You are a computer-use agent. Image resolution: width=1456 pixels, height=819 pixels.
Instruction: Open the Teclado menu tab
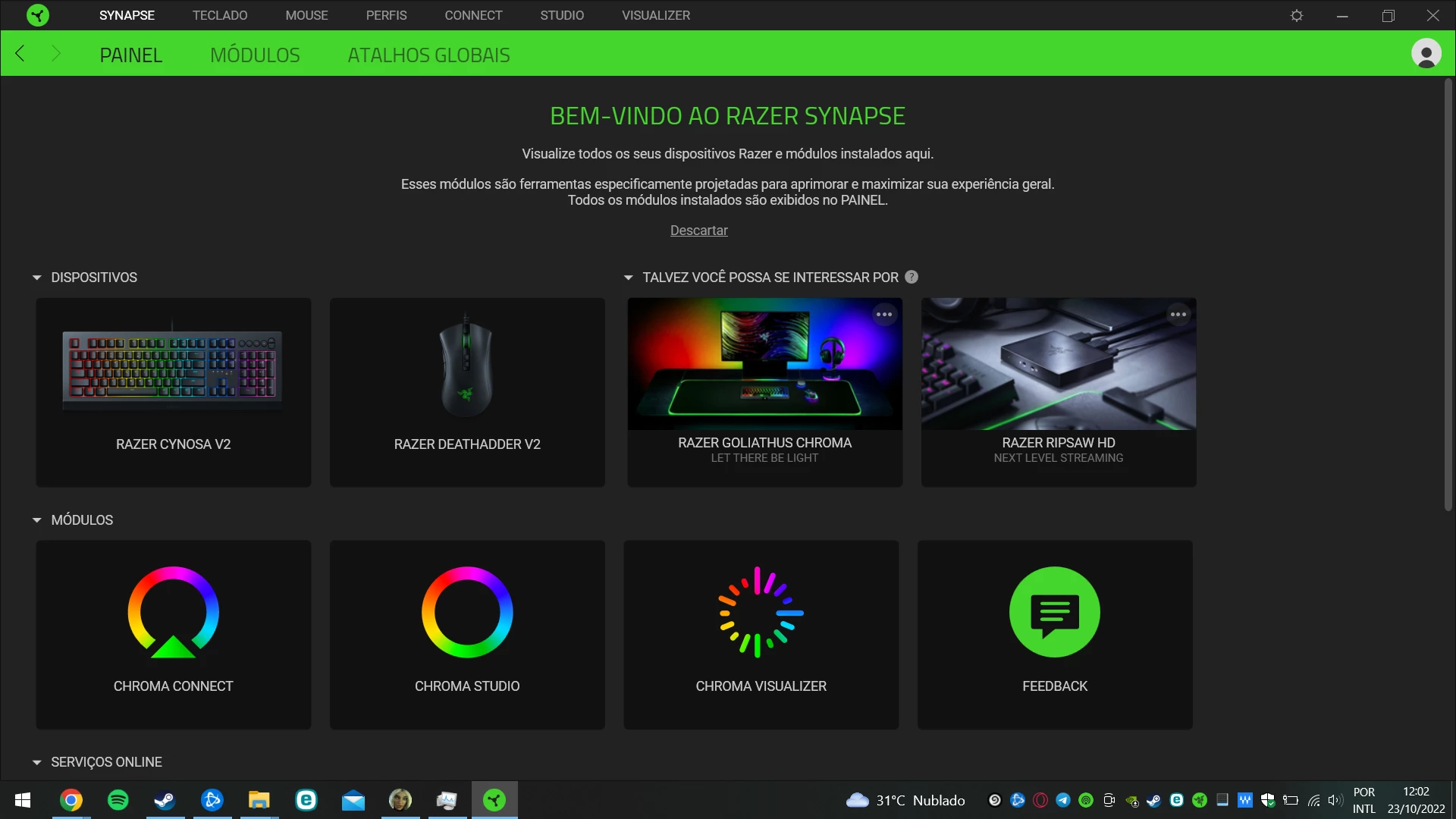[219, 15]
